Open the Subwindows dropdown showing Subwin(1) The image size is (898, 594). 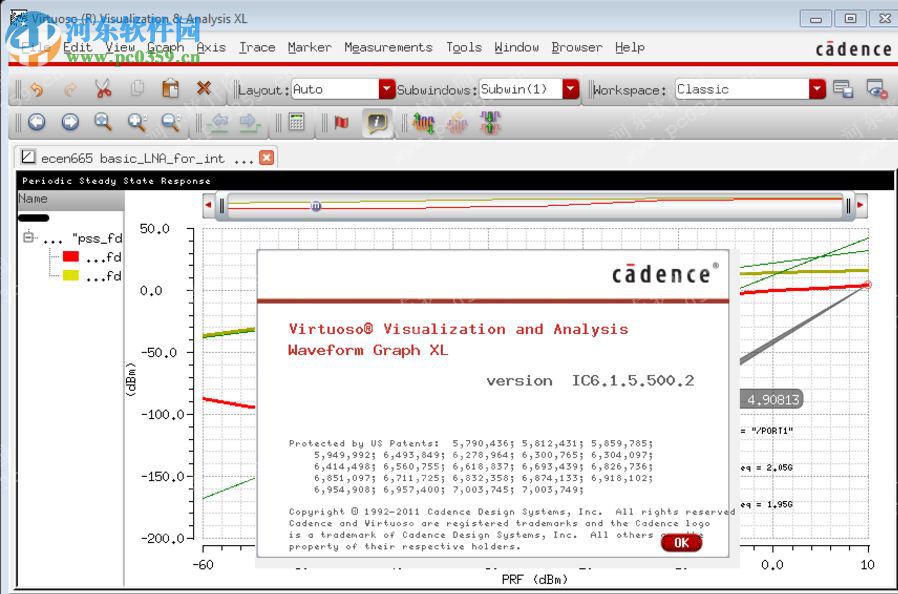tap(570, 89)
